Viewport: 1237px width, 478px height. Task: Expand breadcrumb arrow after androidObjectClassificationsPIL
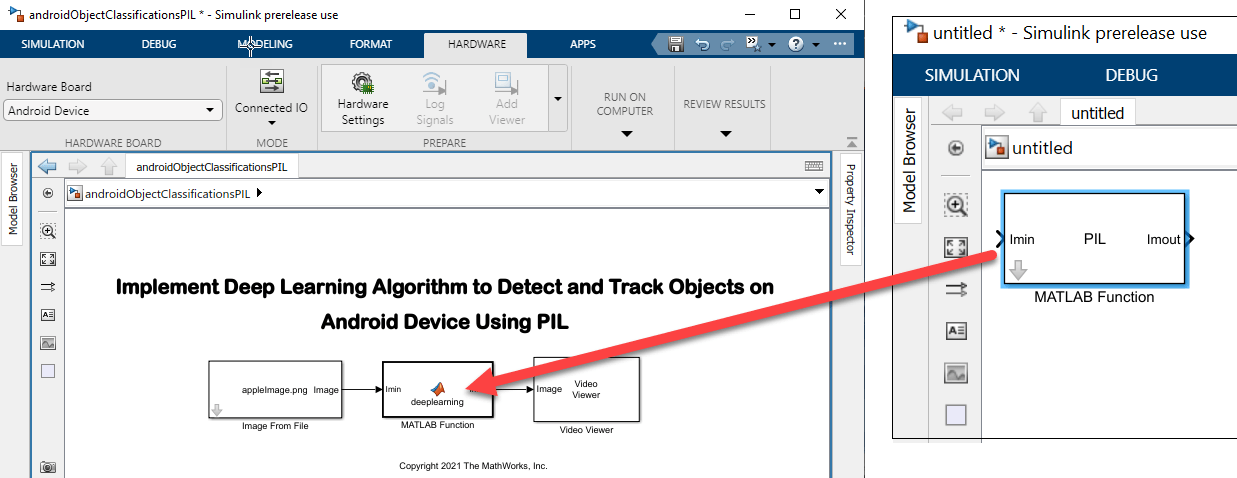260,193
